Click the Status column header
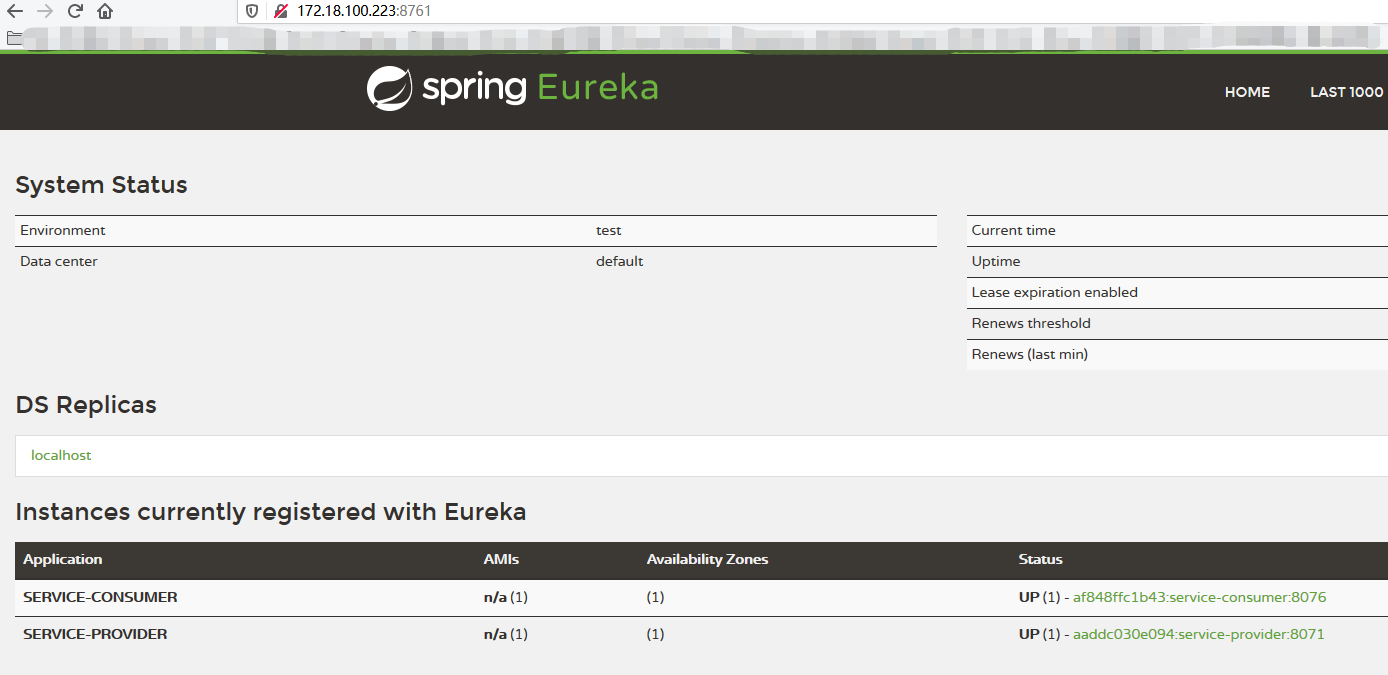This screenshot has width=1388, height=675. (1040, 559)
